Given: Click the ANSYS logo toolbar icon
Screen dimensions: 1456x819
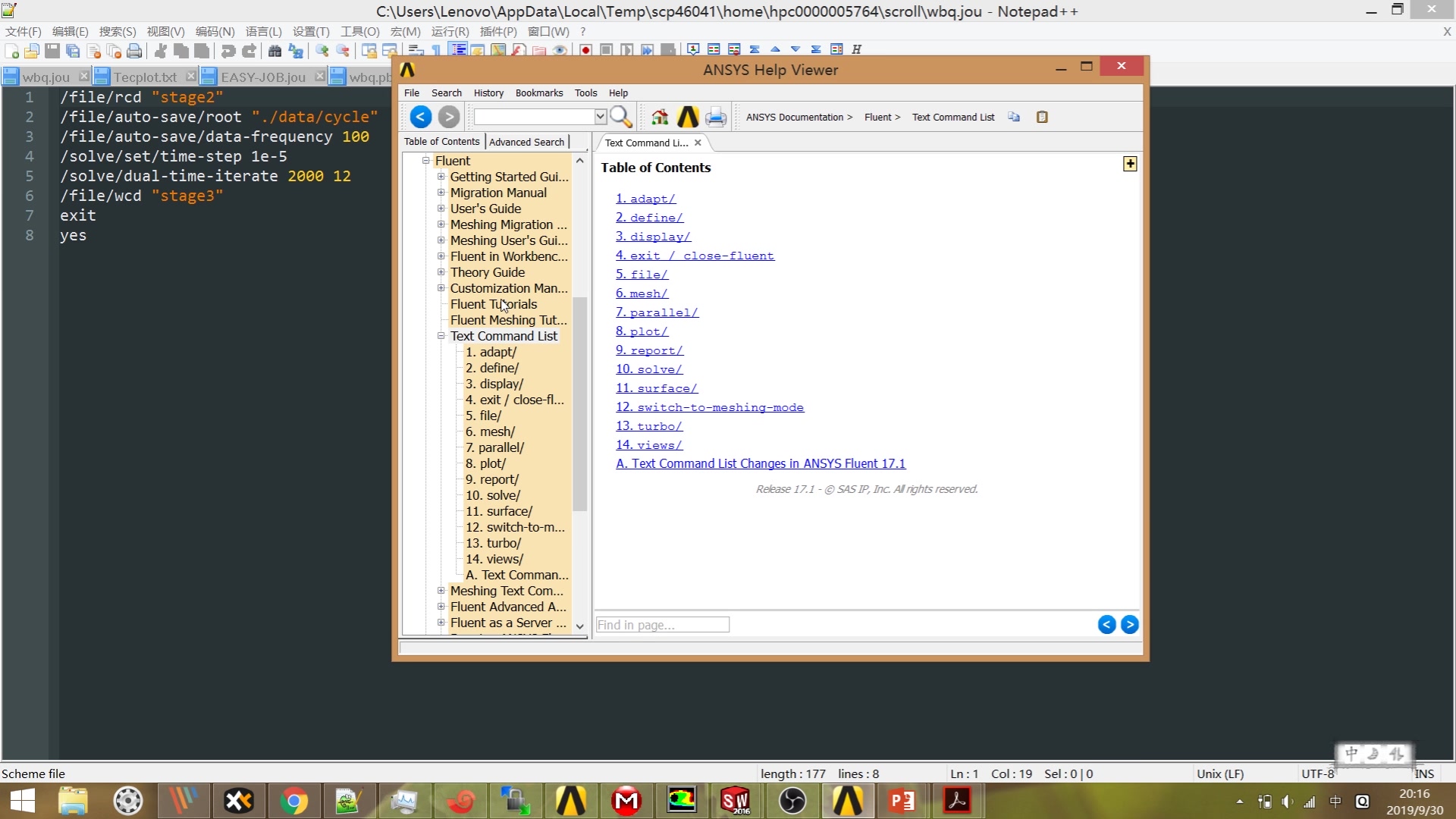Looking at the screenshot, I should click(x=688, y=117).
